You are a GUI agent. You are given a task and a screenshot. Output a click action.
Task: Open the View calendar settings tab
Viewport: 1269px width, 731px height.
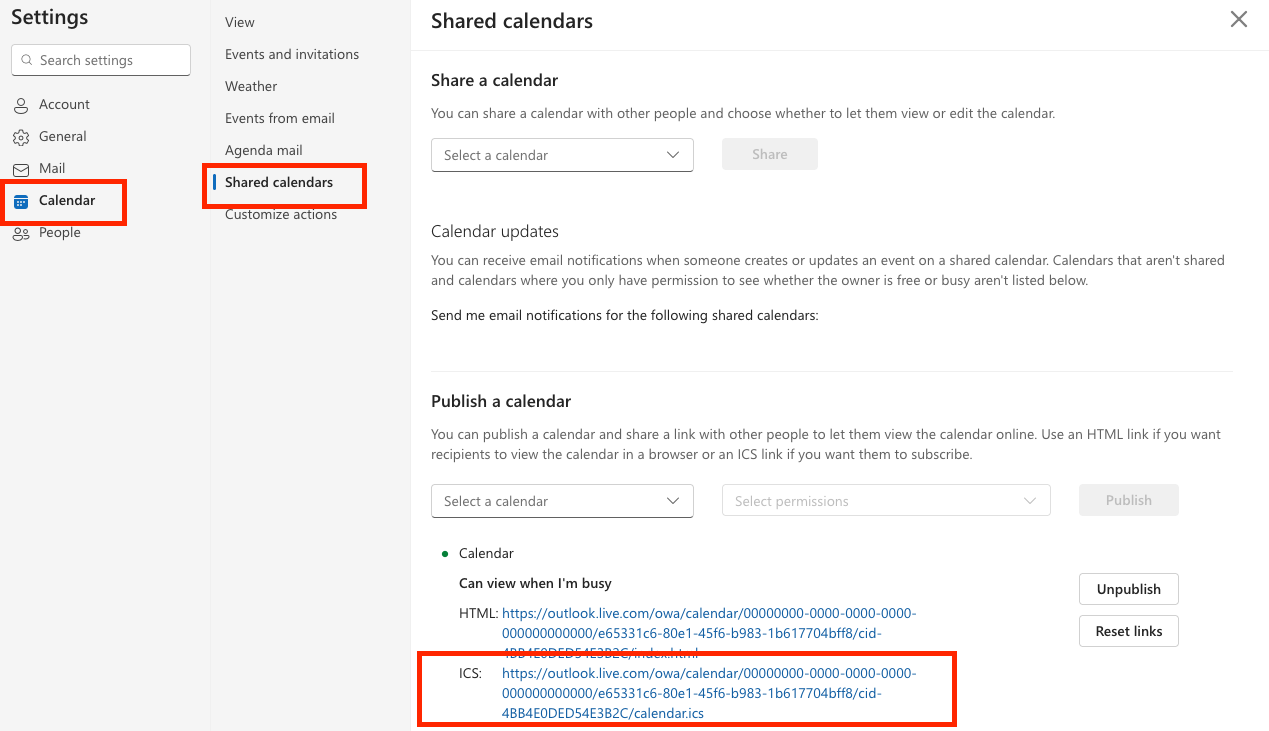tap(240, 22)
